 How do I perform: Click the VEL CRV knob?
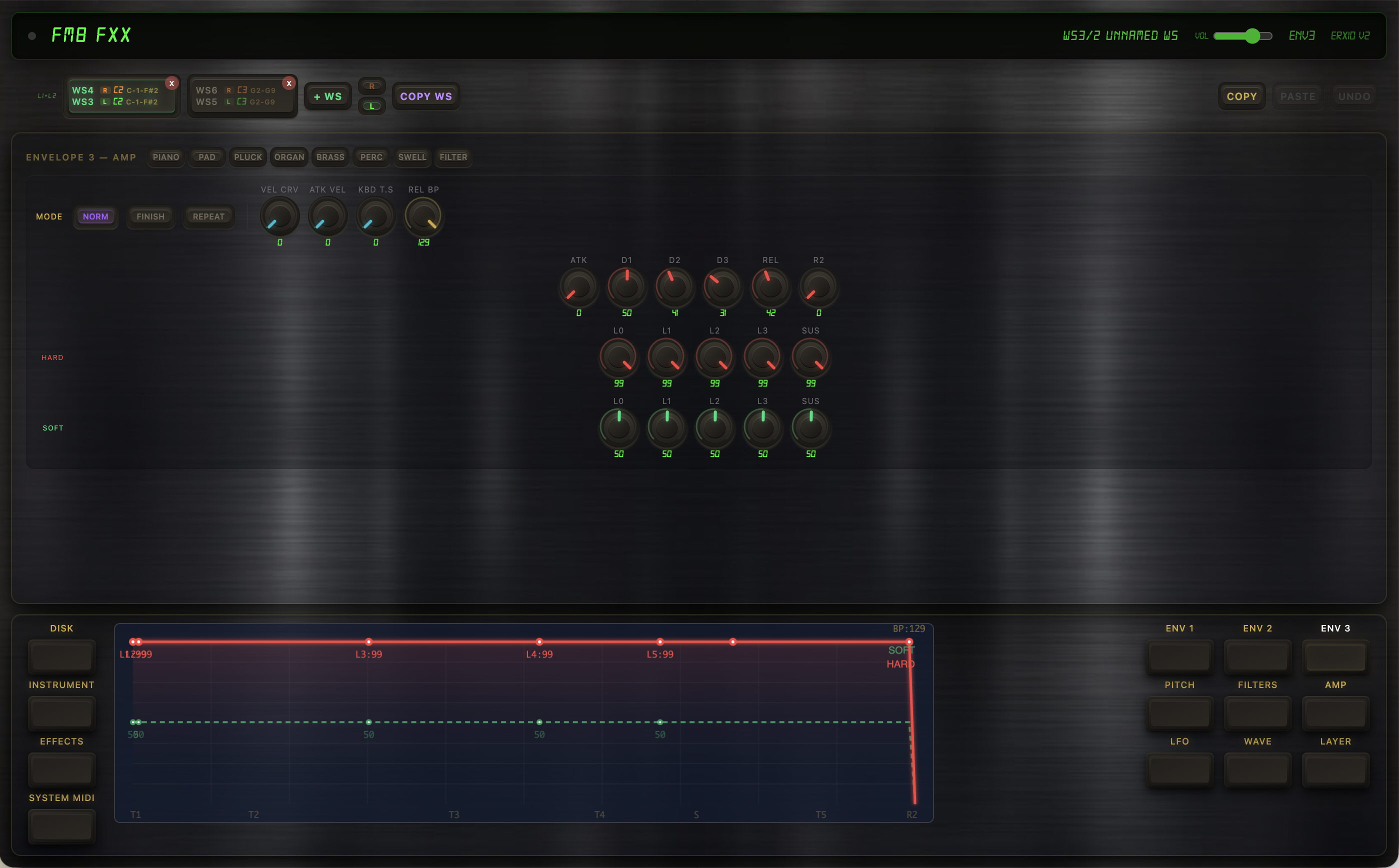click(x=279, y=216)
